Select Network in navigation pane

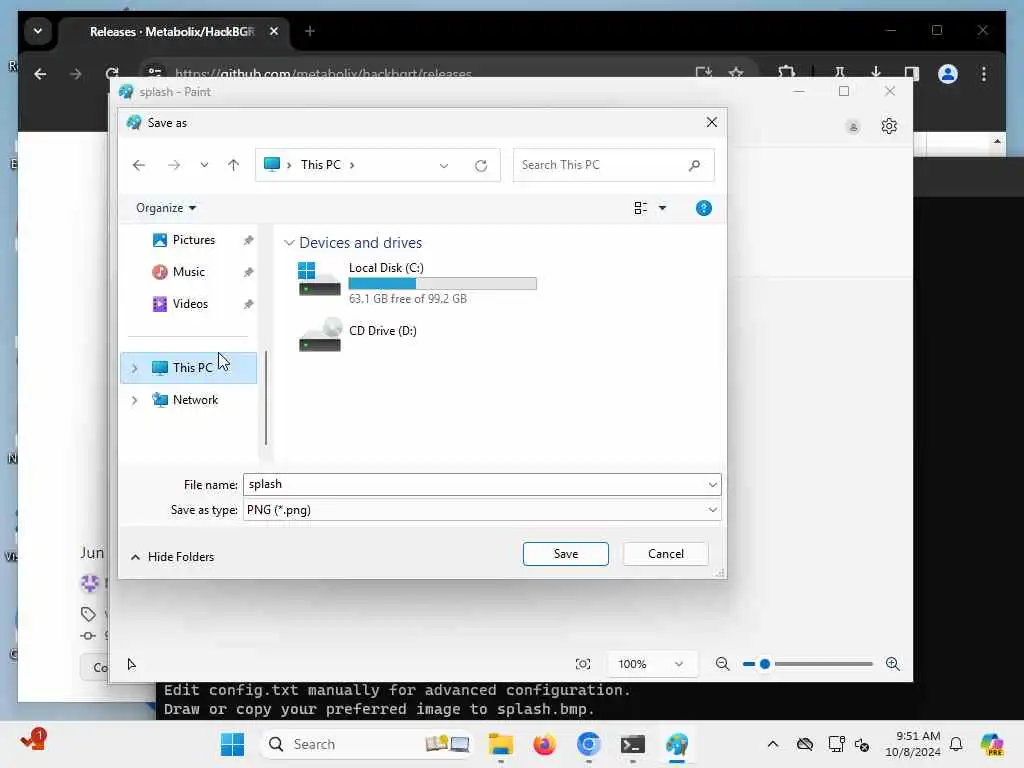[x=195, y=400]
